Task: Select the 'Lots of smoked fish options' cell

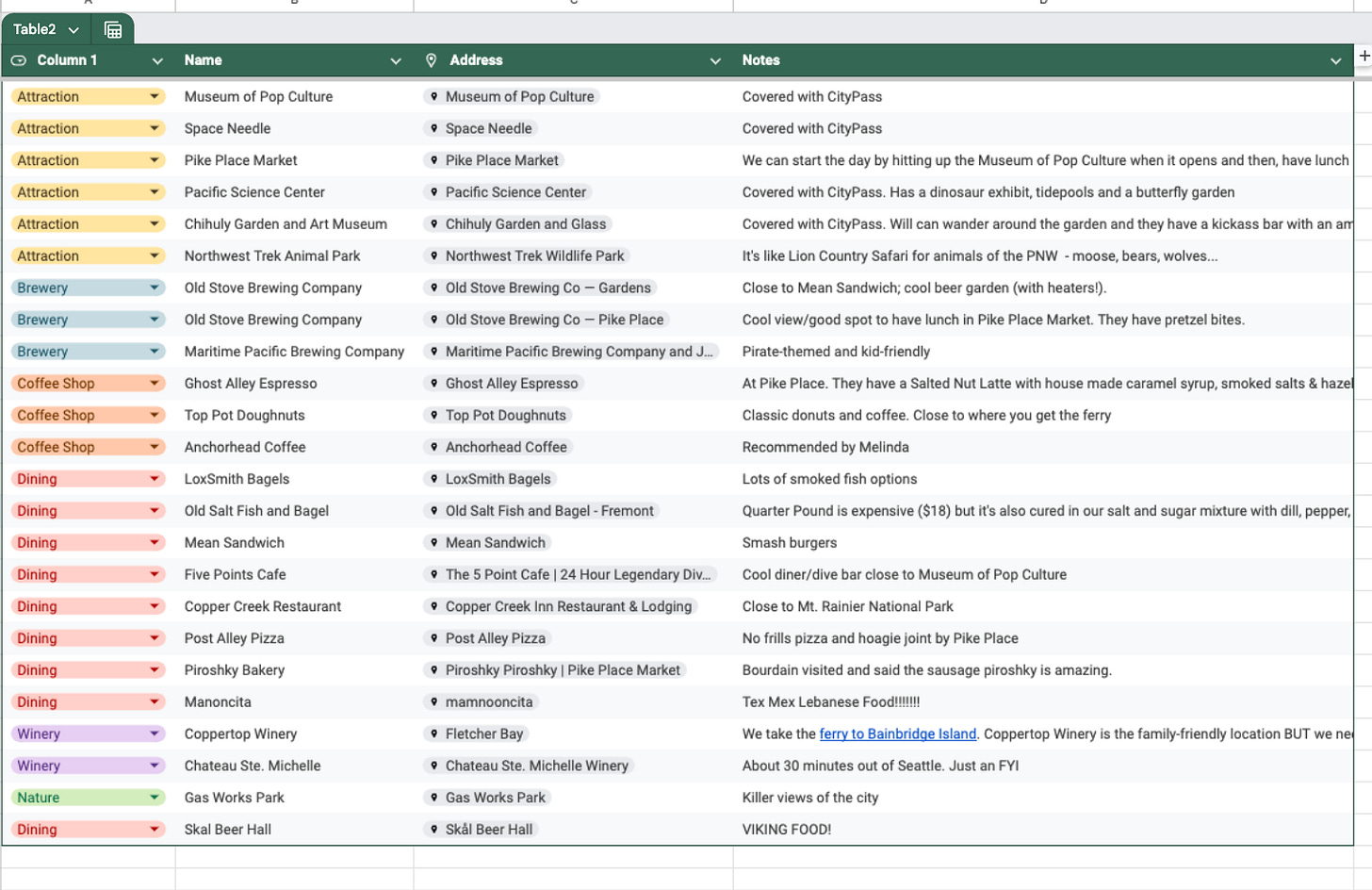Action: [x=1043, y=479]
